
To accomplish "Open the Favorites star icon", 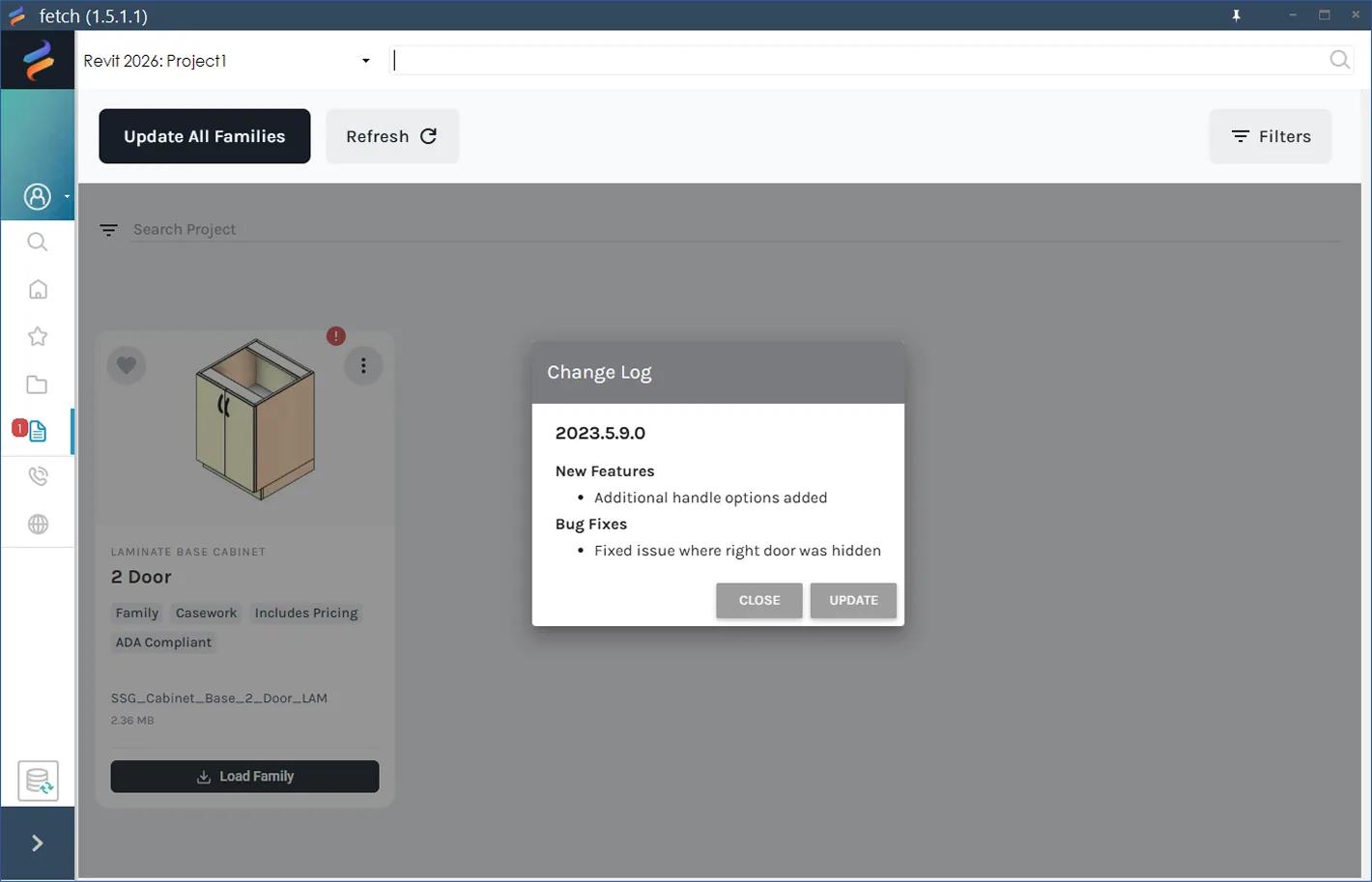I will click(38, 336).
